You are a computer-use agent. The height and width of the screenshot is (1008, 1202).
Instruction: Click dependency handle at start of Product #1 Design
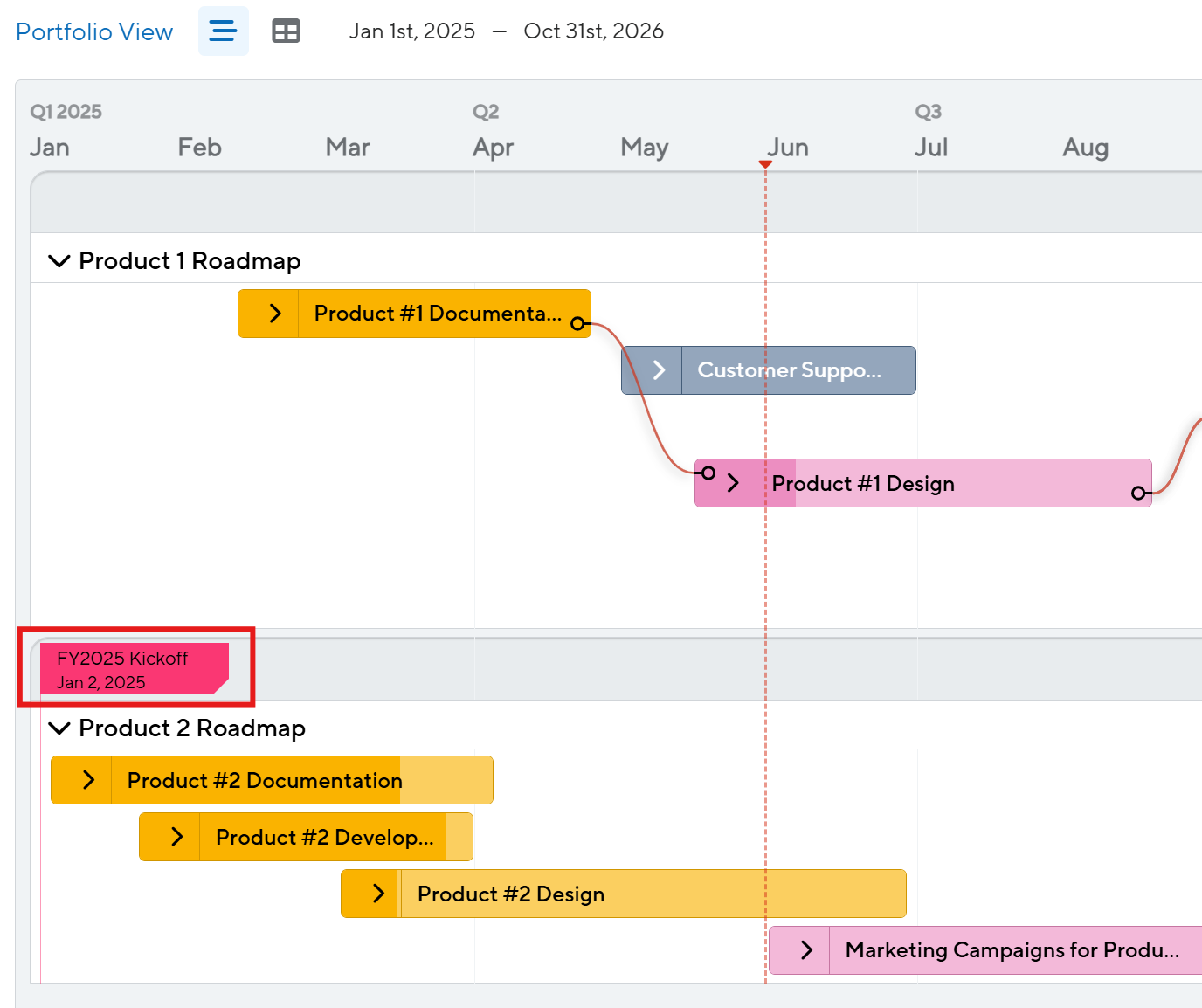(708, 473)
